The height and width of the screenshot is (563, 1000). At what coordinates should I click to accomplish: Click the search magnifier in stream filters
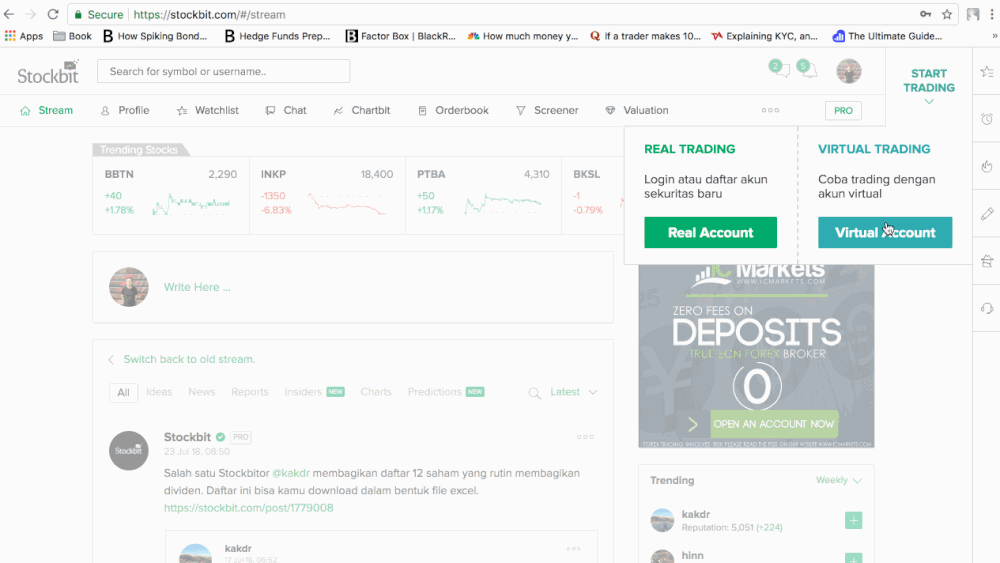coord(534,393)
